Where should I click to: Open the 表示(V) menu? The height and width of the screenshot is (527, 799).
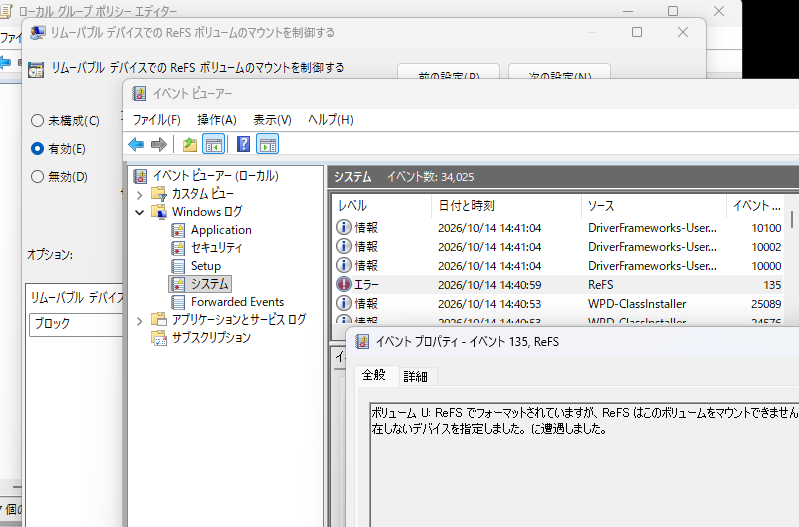tap(273, 120)
